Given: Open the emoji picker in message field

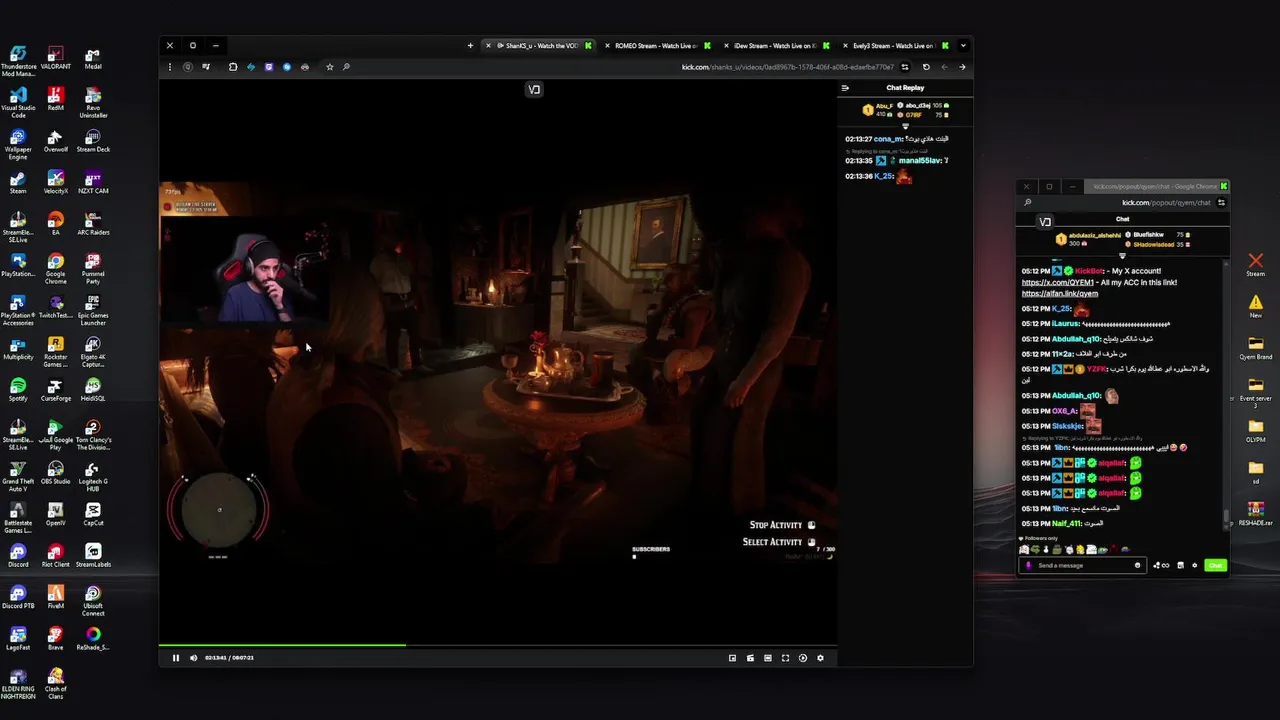Looking at the screenshot, I should tap(1137, 565).
